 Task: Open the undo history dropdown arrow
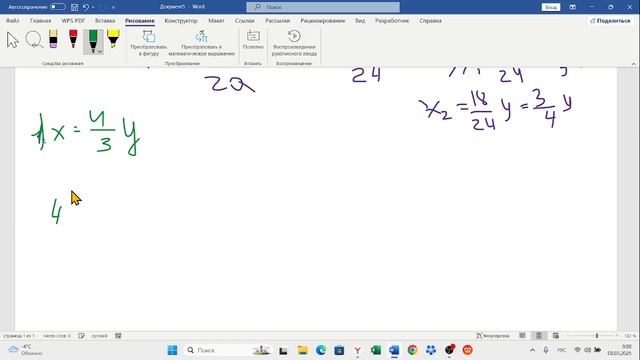(x=93, y=7)
